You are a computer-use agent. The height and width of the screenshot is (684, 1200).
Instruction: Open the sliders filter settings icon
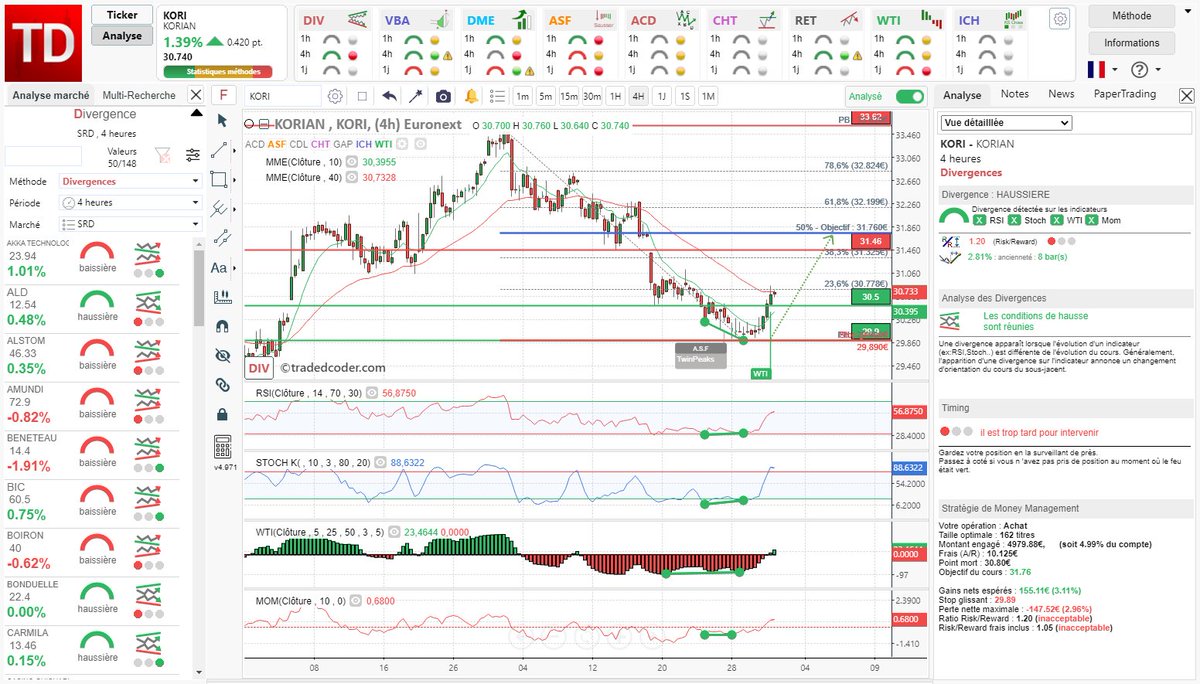192,154
